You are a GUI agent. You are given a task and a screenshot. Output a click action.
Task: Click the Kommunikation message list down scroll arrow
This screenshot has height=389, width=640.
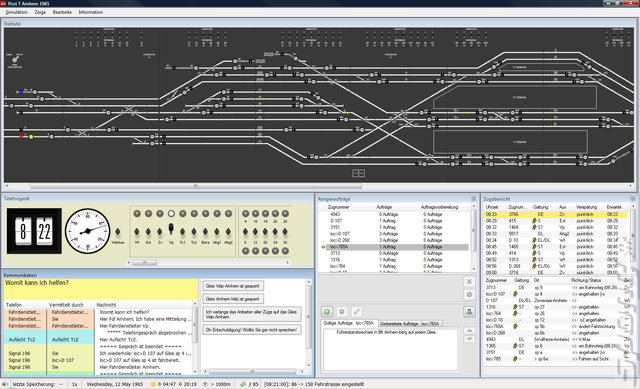tap(195, 371)
